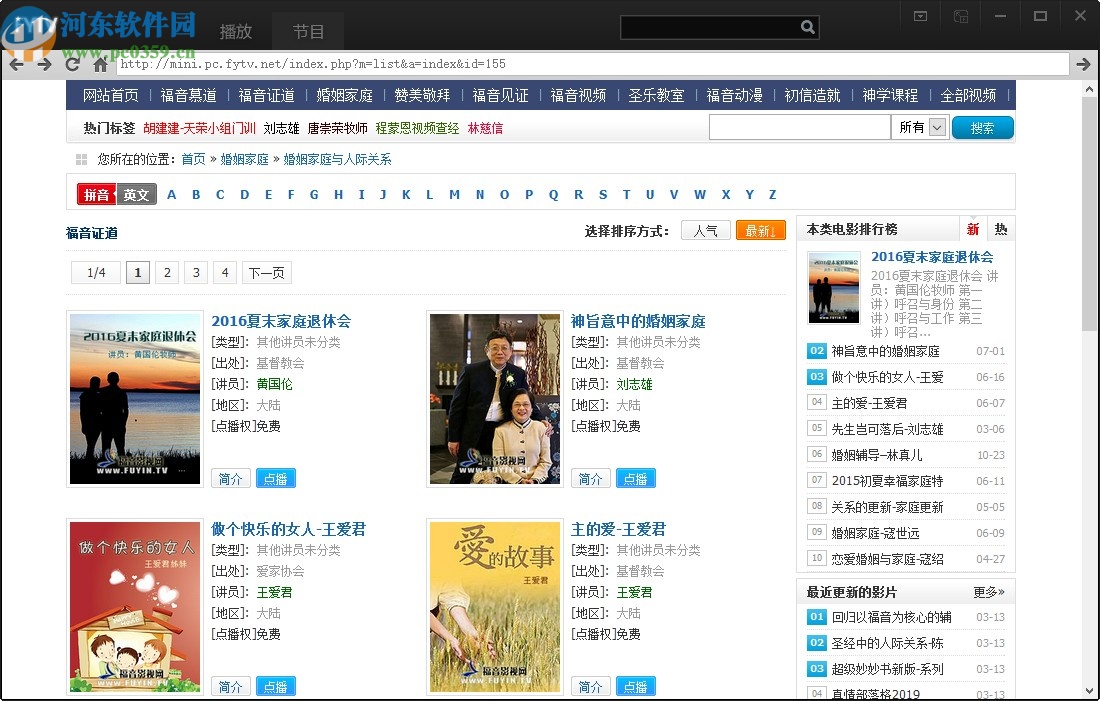The height and width of the screenshot is (701, 1100).
Task: Open the title bar dropdown menu icon
Action: (x=920, y=16)
